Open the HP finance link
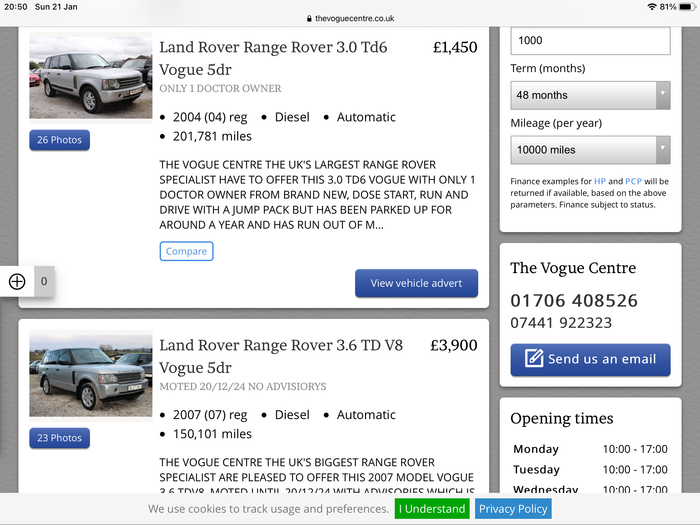The width and height of the screenshot is (700, 525). [x=600, y=181]
